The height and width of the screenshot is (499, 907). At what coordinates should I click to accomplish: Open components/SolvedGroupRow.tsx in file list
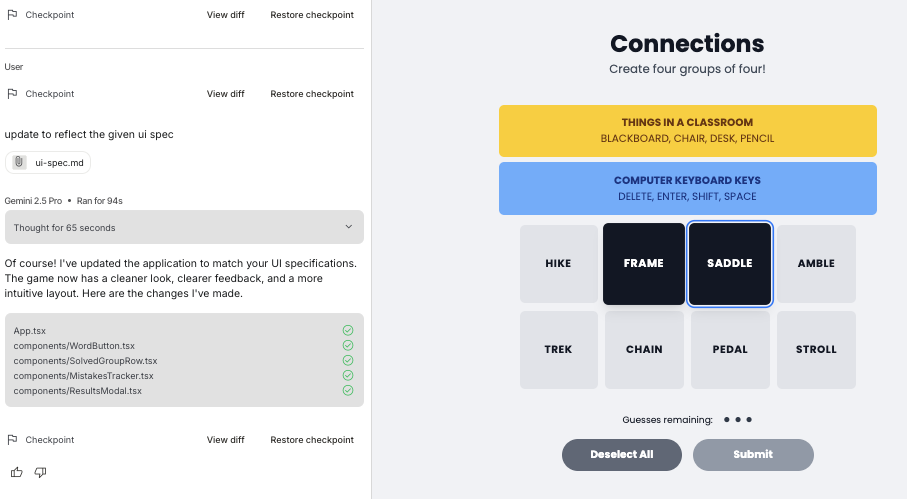[85, 360]
